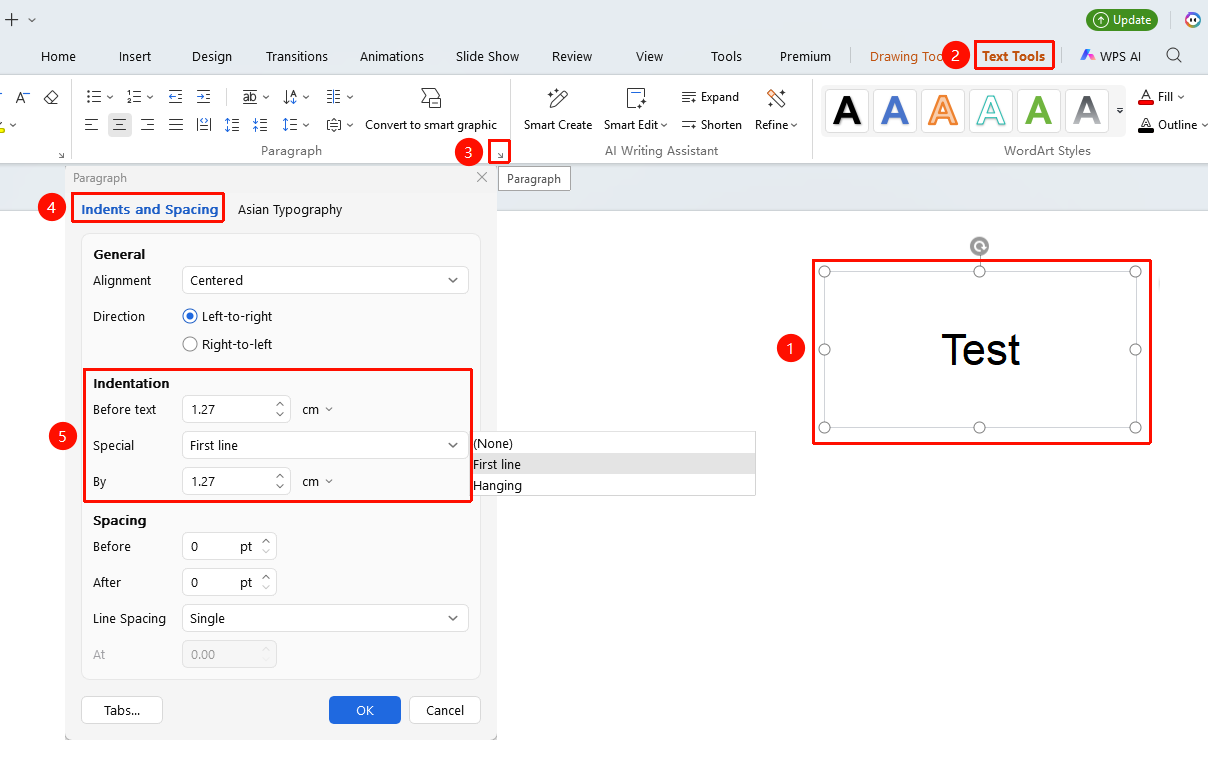The height and width of the screenshot is (768, 1208).
Task: Click the WPS AI icon
Action: tap(1088, 56)
